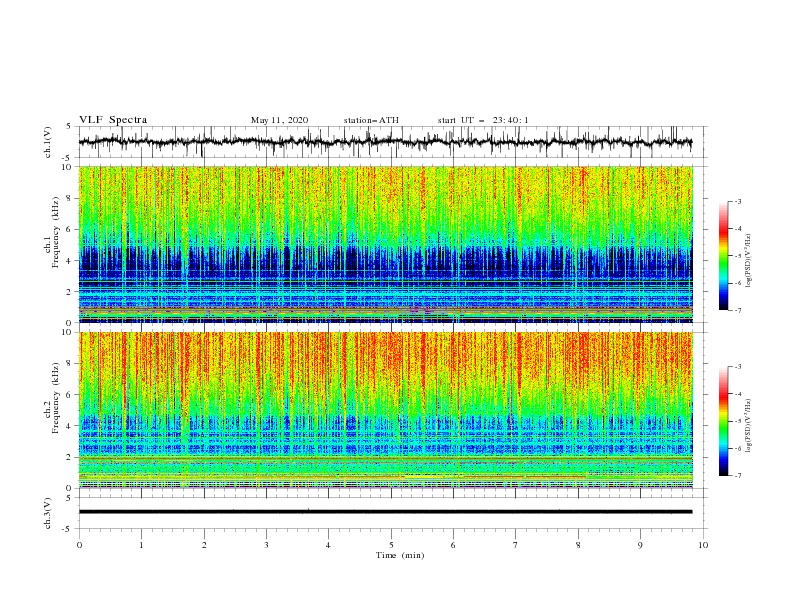
Task: Click the "1" tick on the time axis
Action: [141, 545]
